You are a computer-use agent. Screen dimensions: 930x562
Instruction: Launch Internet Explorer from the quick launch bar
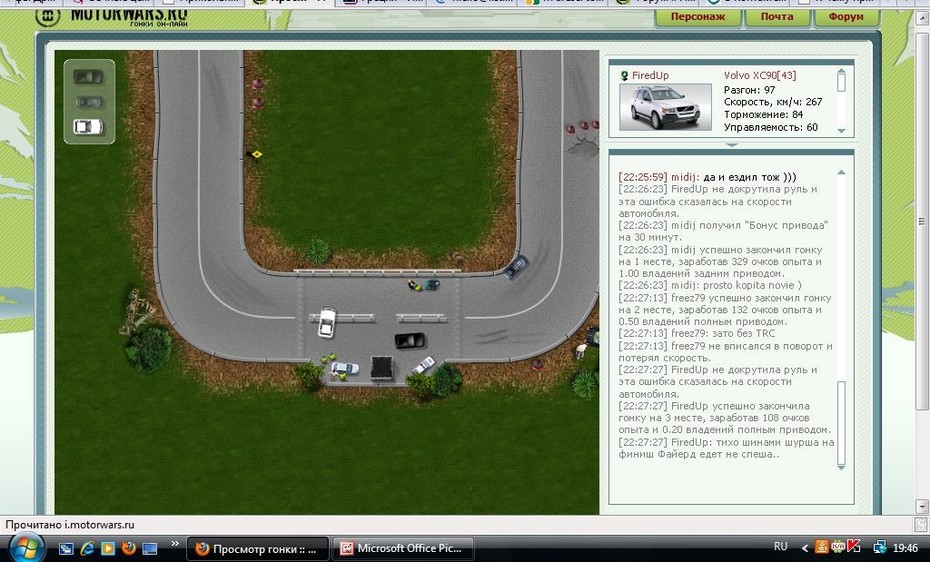(x=86, y=548)
